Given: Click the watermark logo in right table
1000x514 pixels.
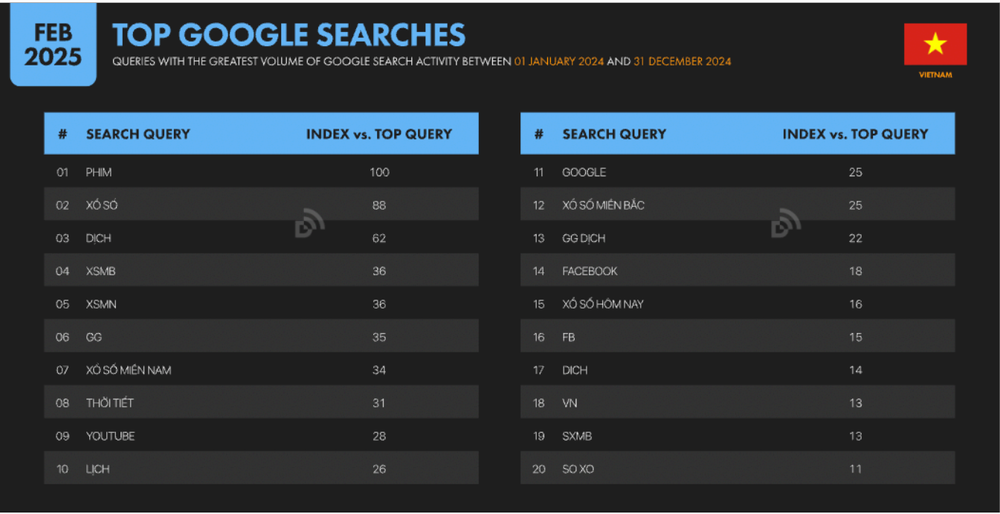Looking at the screenshot, I should coord(786,222).
